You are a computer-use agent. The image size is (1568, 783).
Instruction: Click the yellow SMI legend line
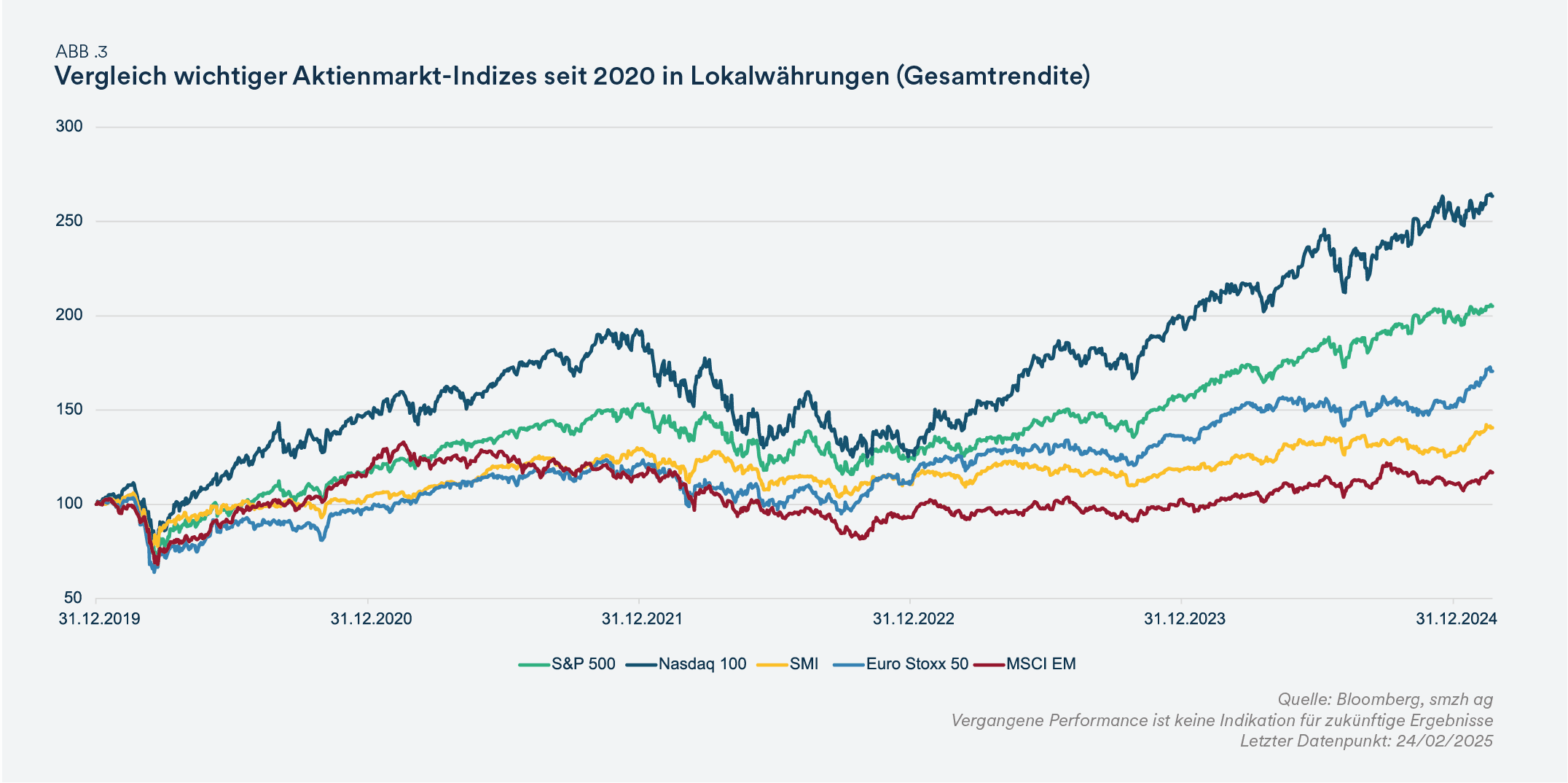(x=772, y=665)
